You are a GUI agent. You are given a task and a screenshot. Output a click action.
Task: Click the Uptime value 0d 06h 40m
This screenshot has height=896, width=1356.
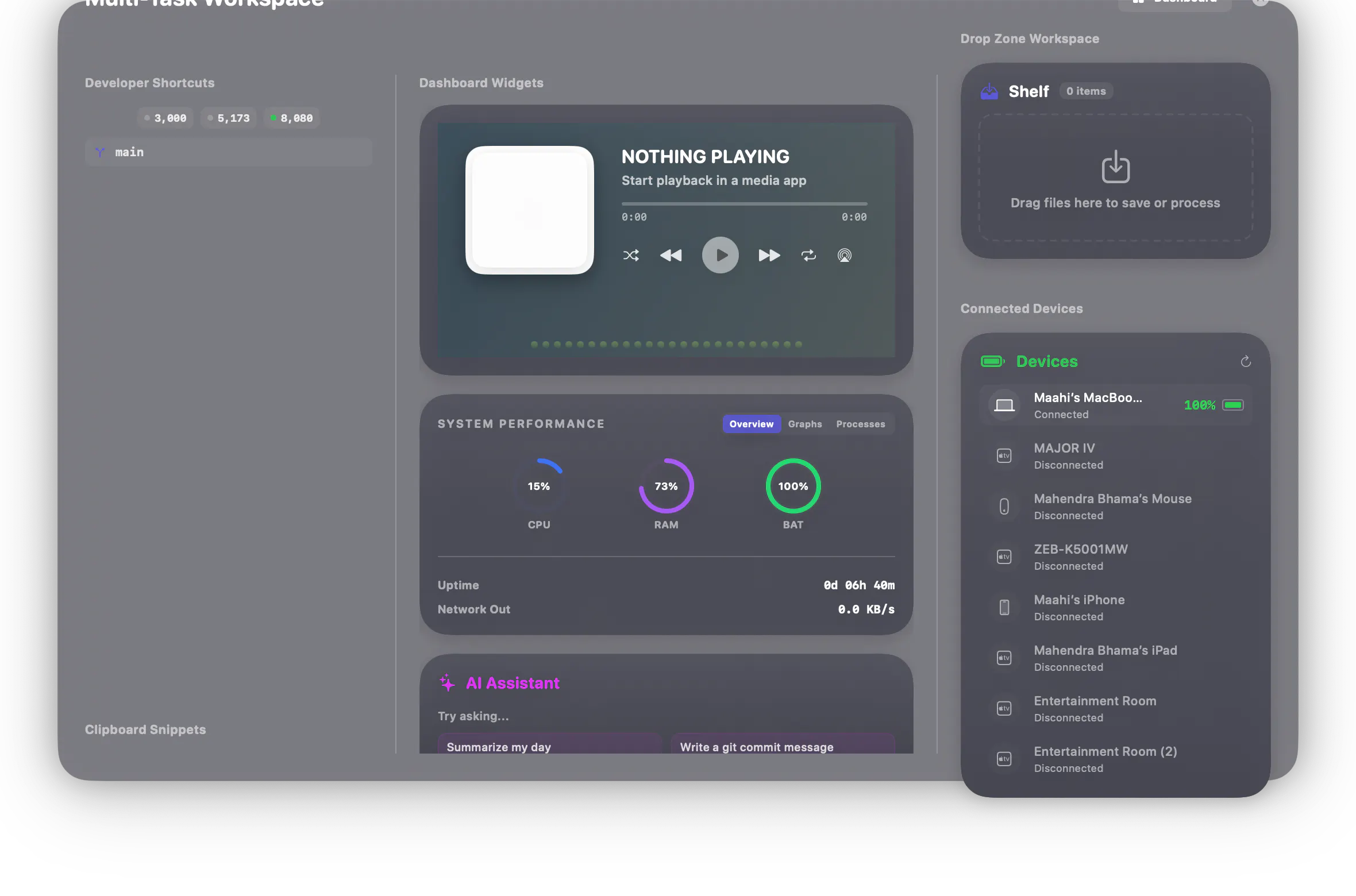pyautogui.click(x=859, y=585)
